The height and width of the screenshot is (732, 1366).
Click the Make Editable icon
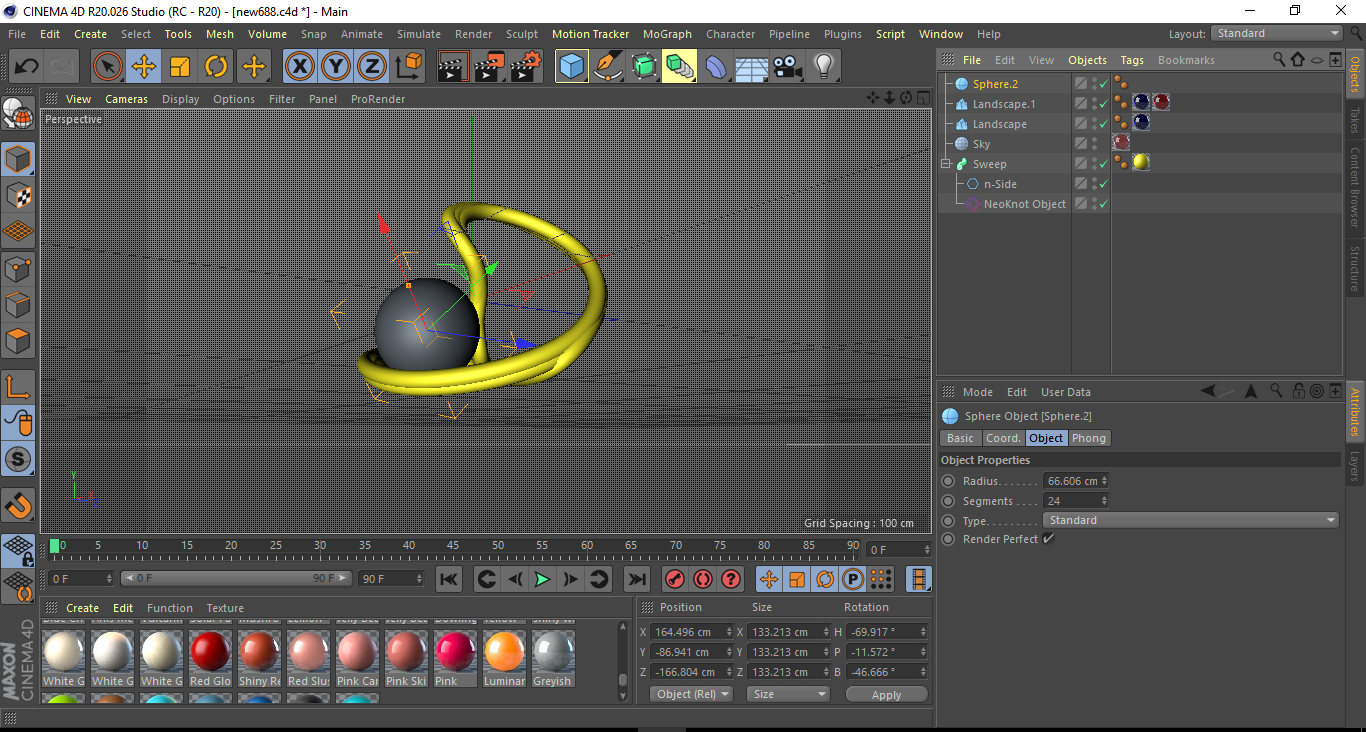pyautogui.click(x=18, y=113)
